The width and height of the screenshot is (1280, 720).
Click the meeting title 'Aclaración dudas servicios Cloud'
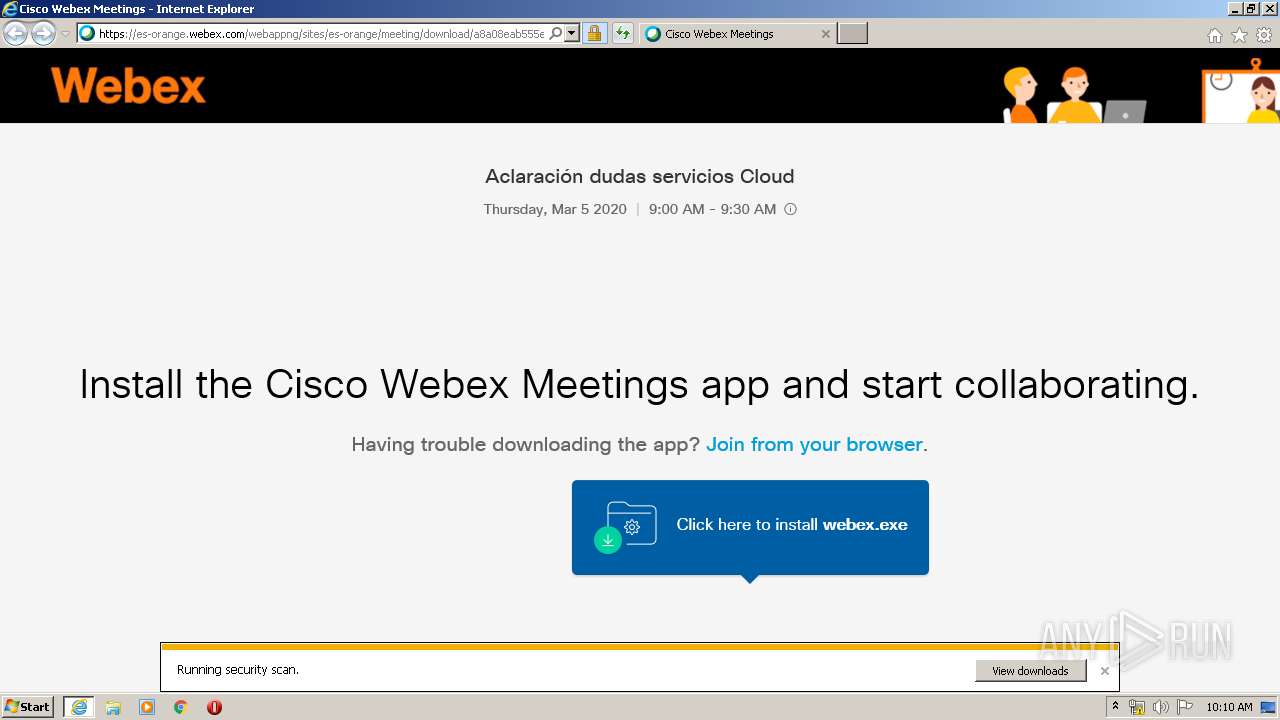(x=640, y=176)
